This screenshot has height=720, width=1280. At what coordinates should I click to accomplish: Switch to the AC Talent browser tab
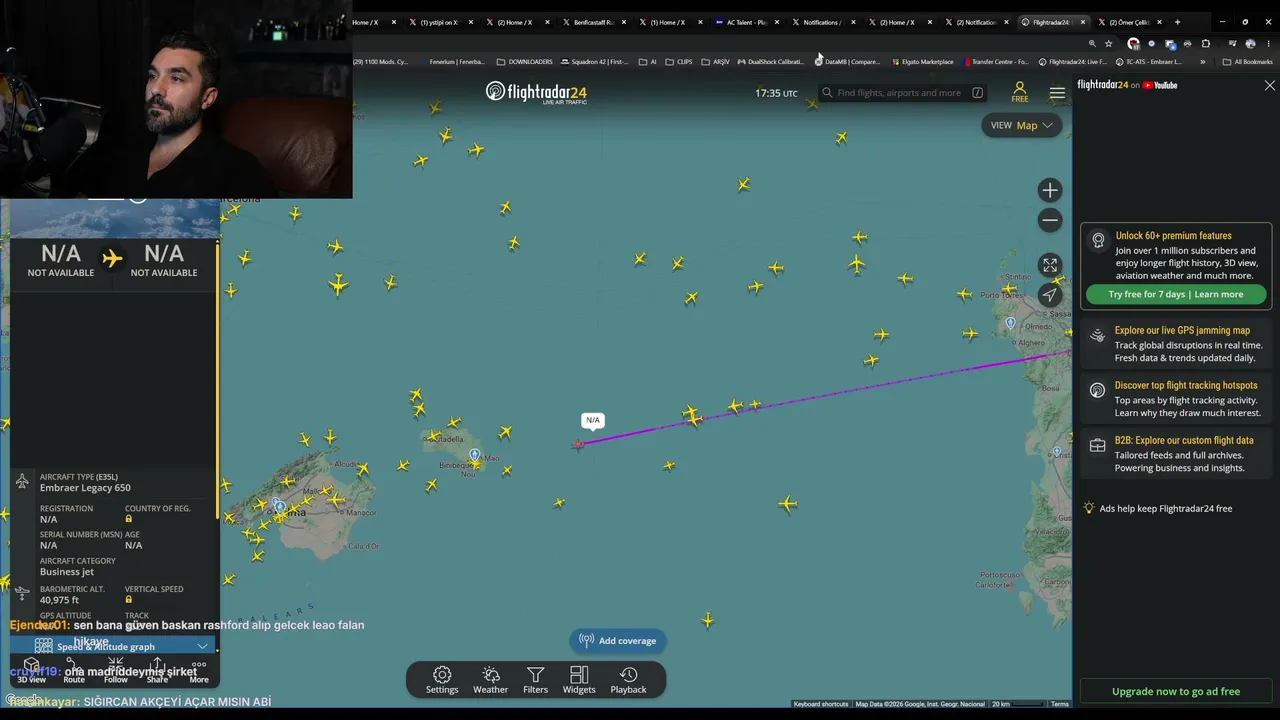[x=746, y=22]
